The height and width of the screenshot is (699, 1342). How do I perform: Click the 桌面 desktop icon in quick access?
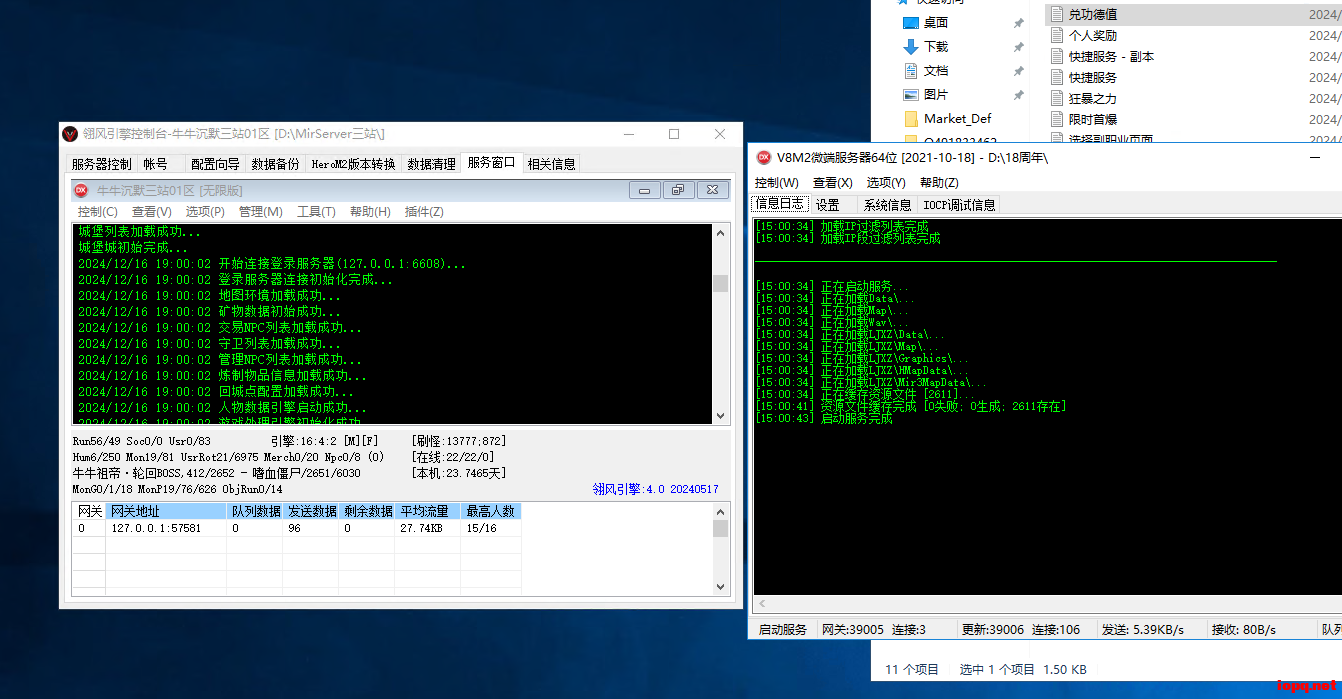click(911, 23)
